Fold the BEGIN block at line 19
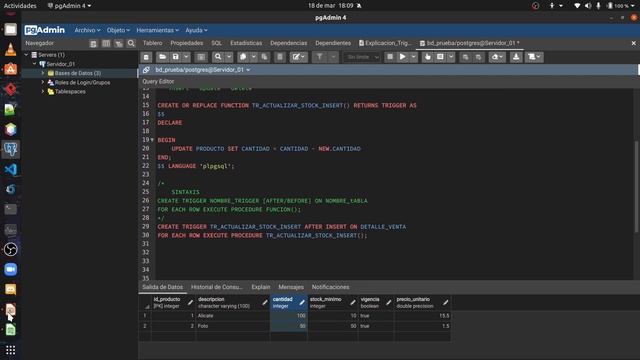 point(152,140)
